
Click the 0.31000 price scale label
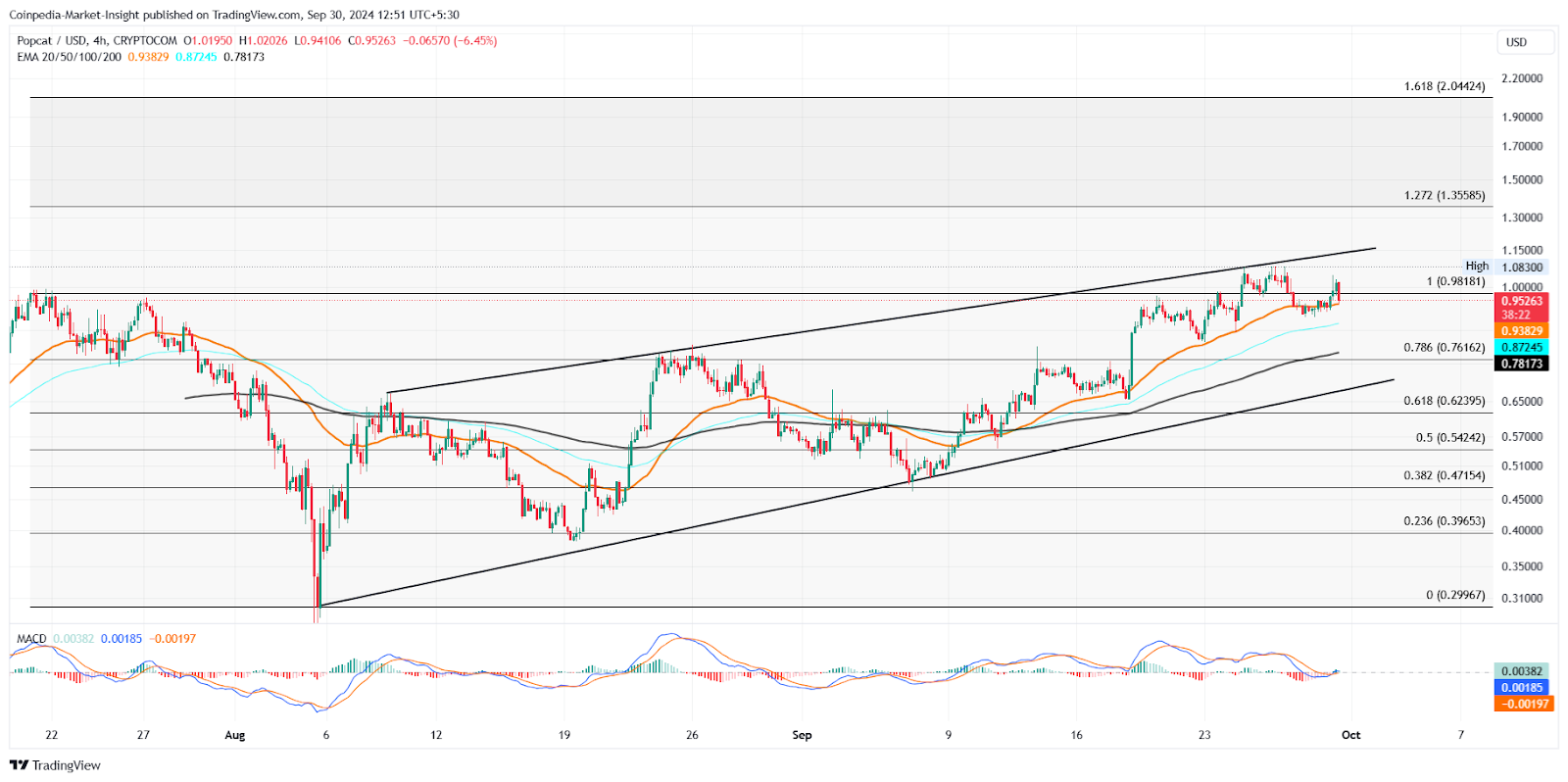1522,598
